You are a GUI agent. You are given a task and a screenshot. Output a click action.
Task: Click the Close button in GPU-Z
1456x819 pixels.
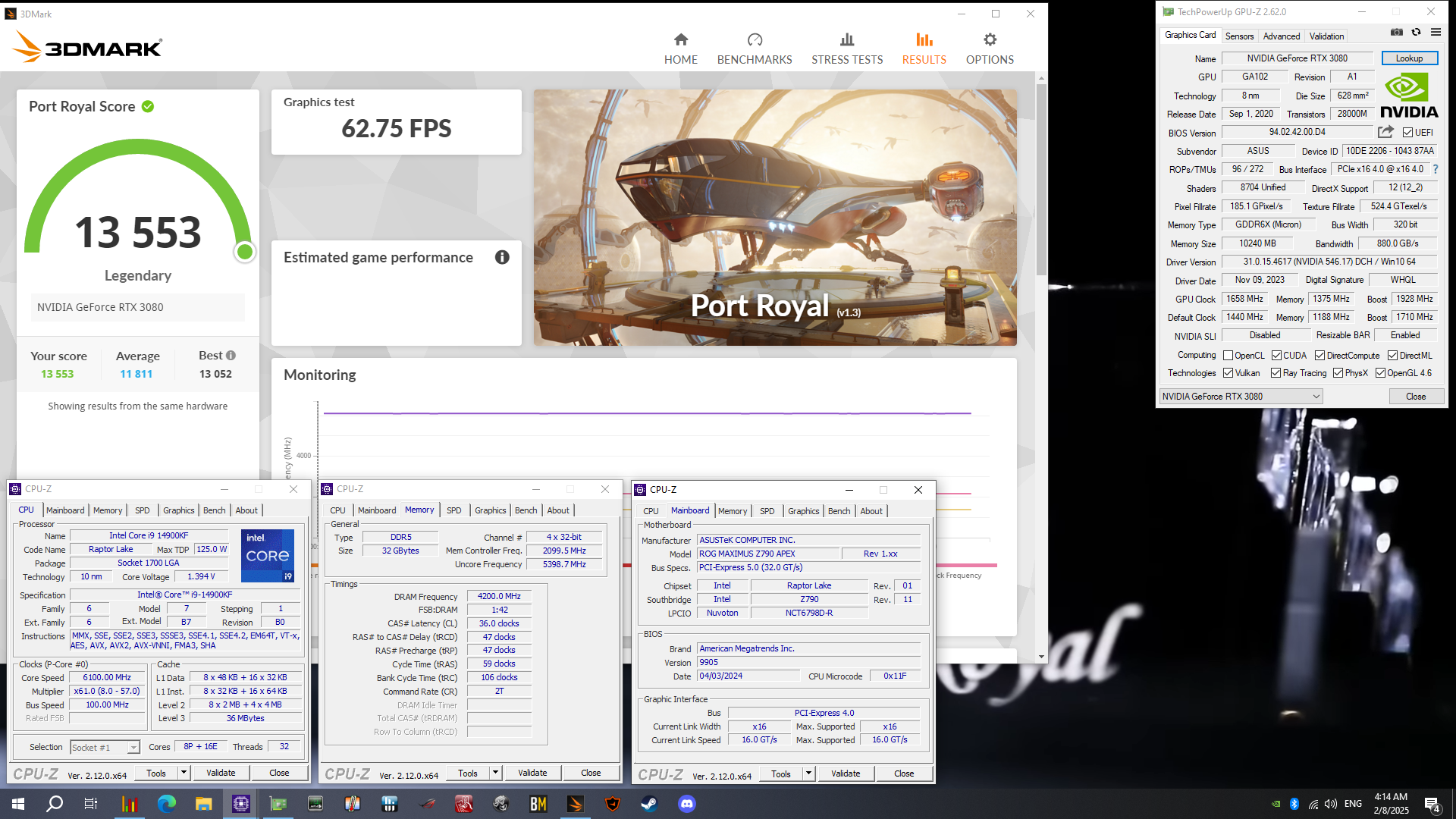coord(1415,397)
